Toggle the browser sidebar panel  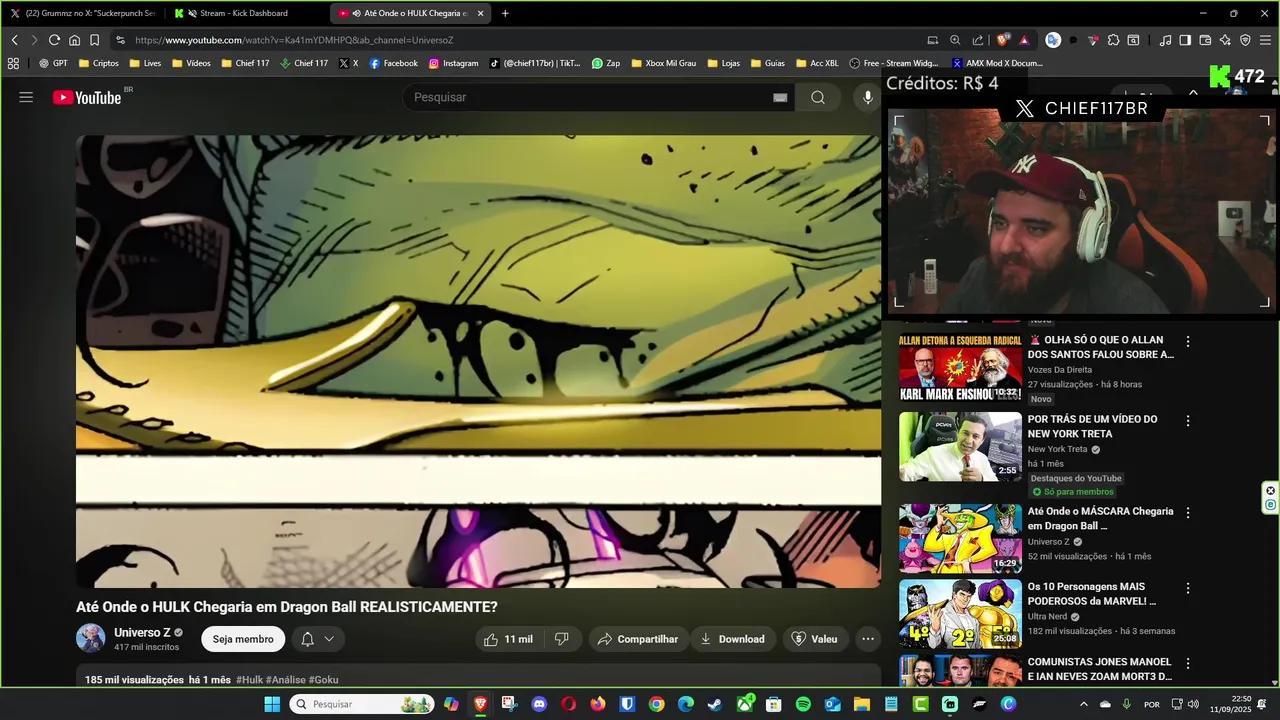[1185, 40]
